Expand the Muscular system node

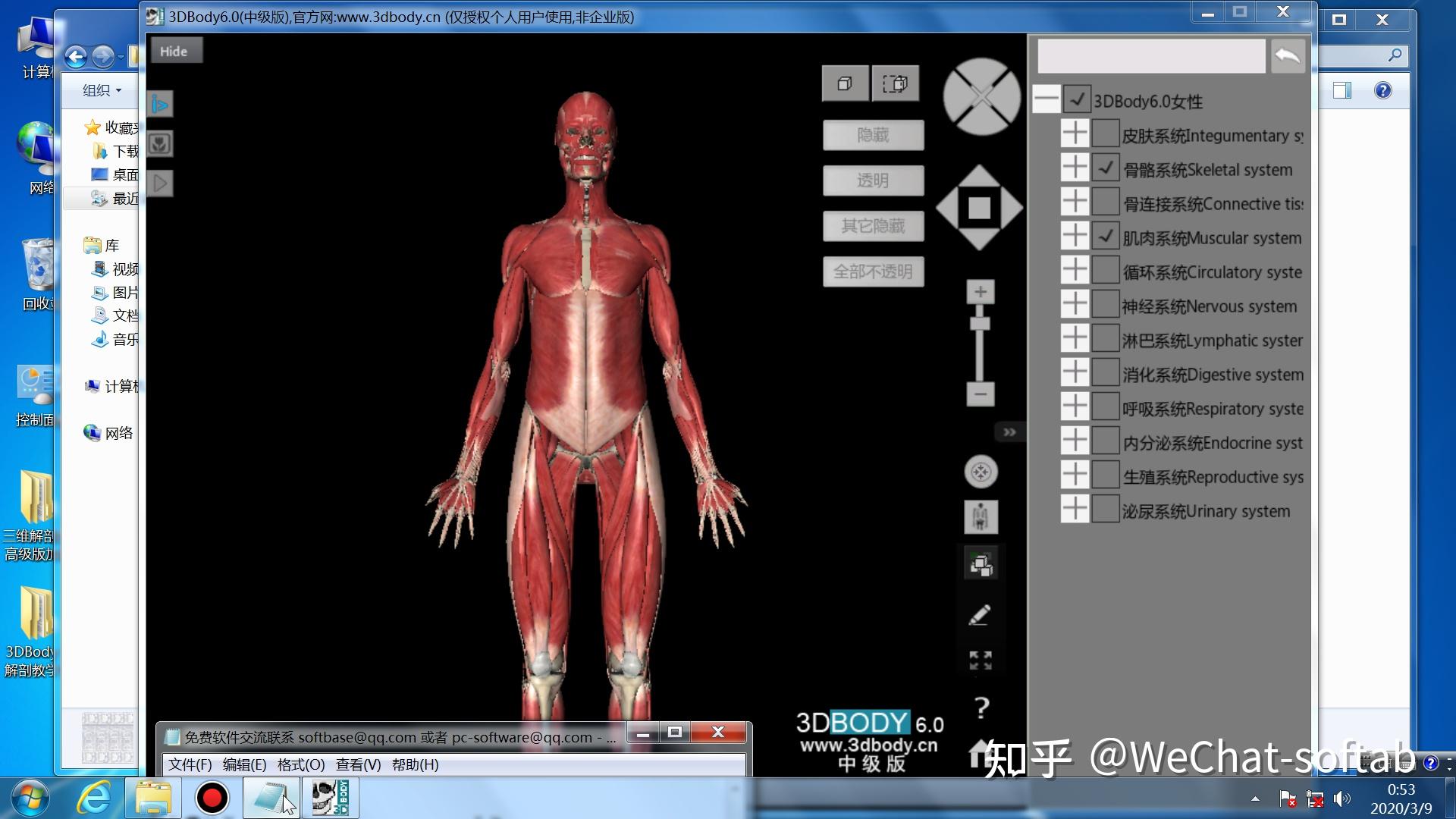(x=1075, y=236)
